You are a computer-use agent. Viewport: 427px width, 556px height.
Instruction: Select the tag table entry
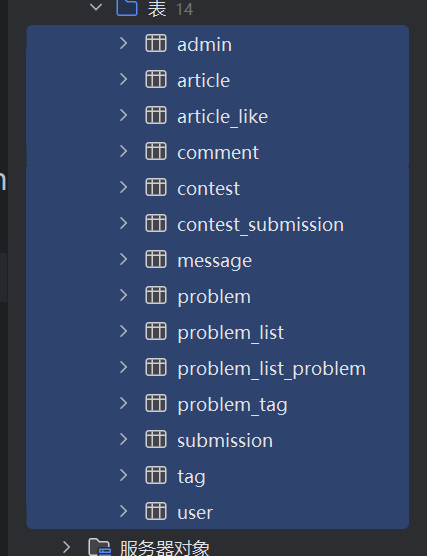pyautogui.click(x=218, y=476)
